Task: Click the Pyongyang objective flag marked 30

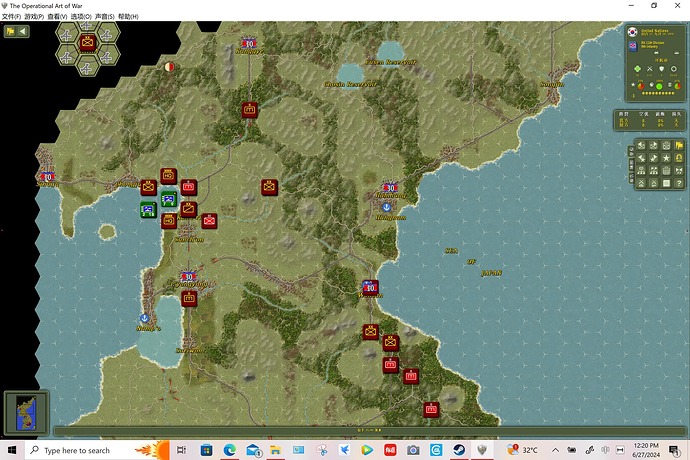Action: point(188,277)
